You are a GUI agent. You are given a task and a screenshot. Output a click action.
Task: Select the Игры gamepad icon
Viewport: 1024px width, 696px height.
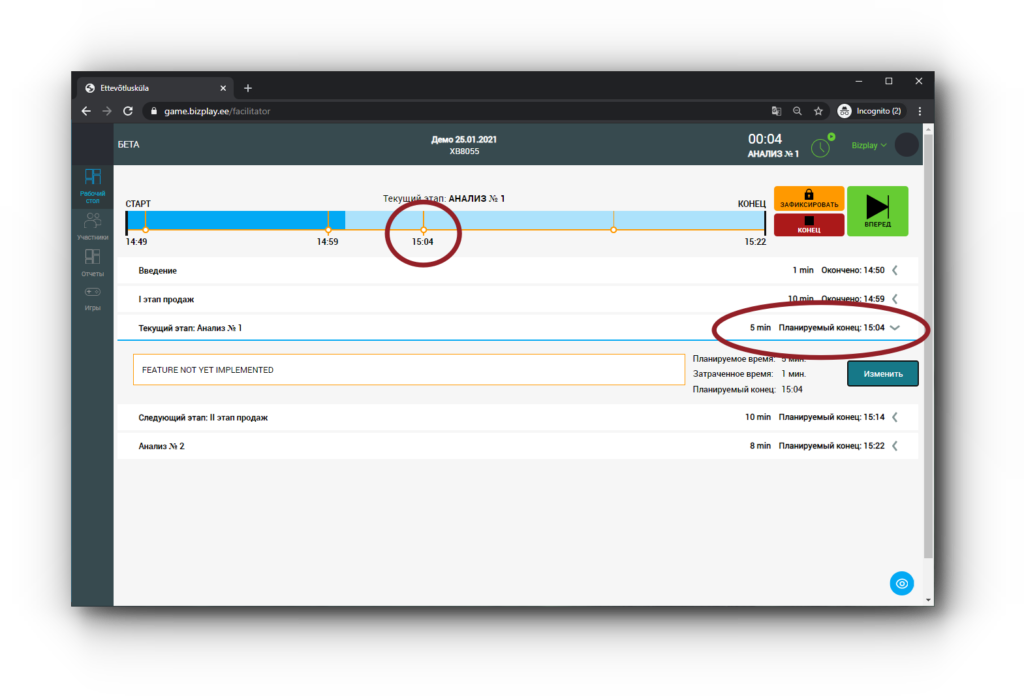click(x=92, y=297)
